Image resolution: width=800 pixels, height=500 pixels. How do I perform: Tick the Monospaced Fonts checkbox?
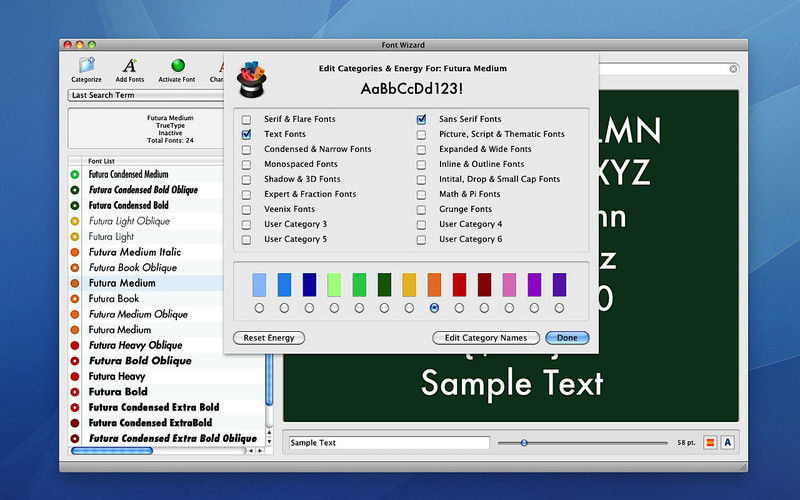click(x=246, y=164)
